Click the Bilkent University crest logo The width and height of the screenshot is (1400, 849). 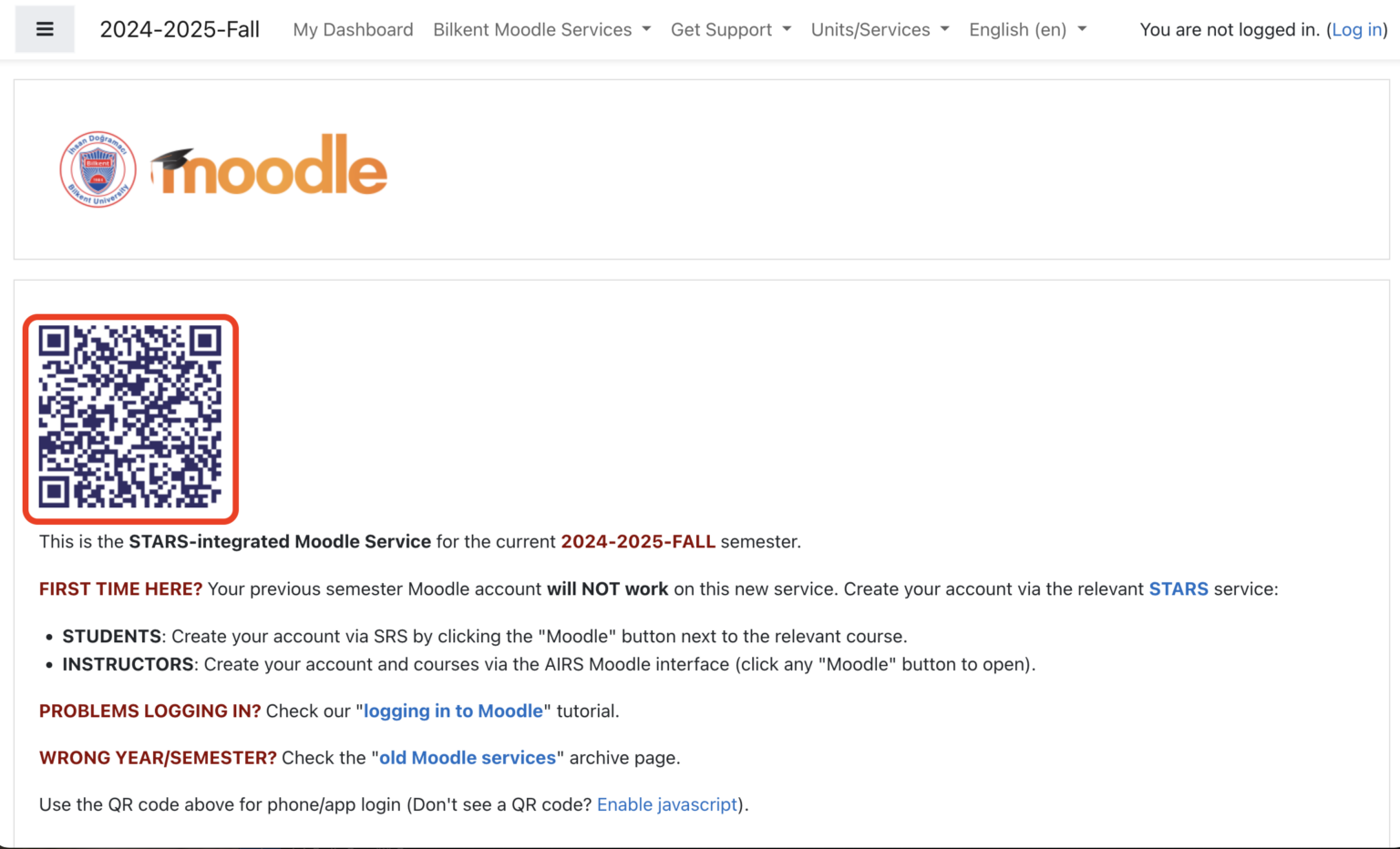[x=98, y=169]
